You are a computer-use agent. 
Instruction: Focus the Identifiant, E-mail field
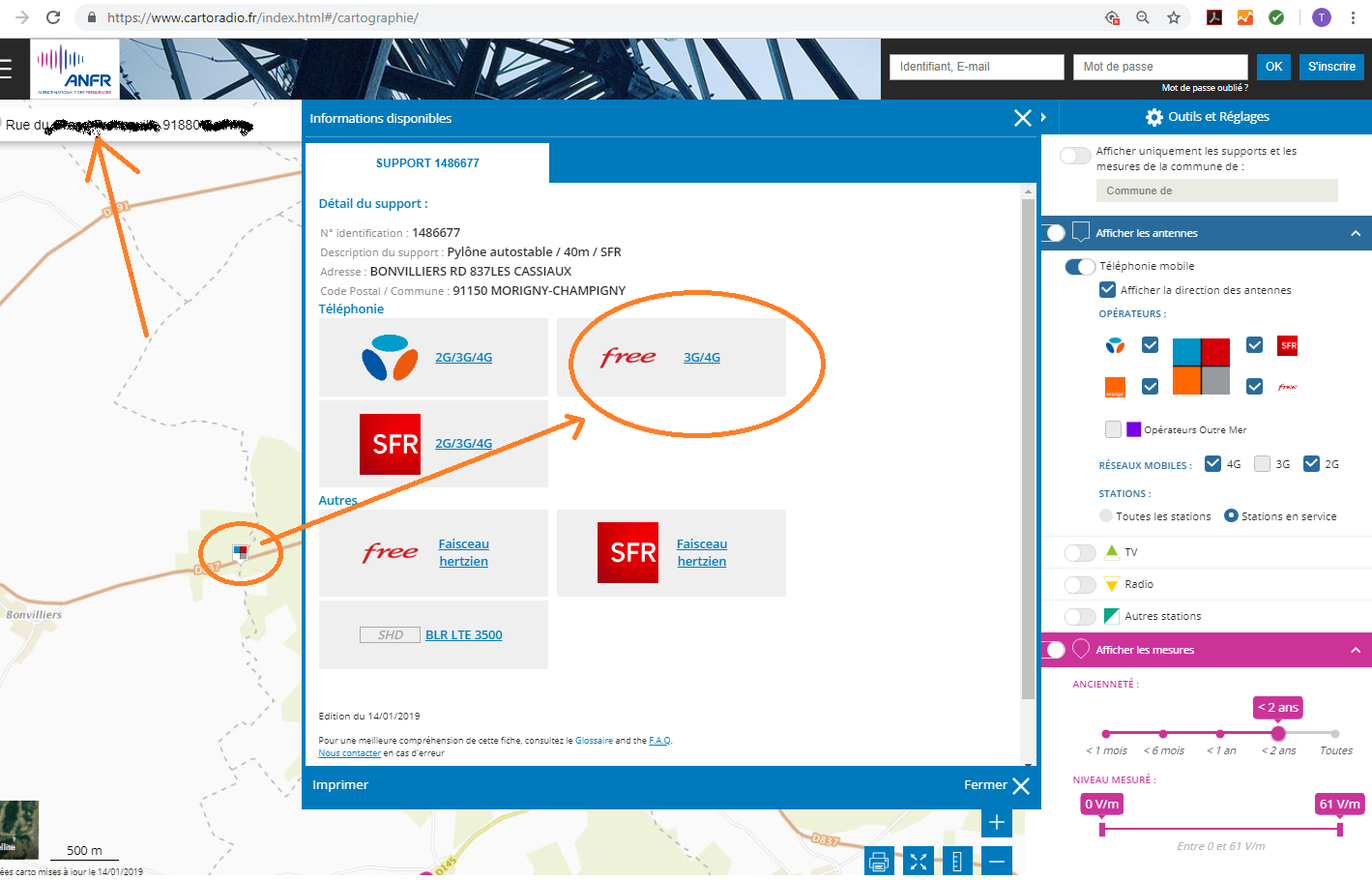(x=977, y=67)
